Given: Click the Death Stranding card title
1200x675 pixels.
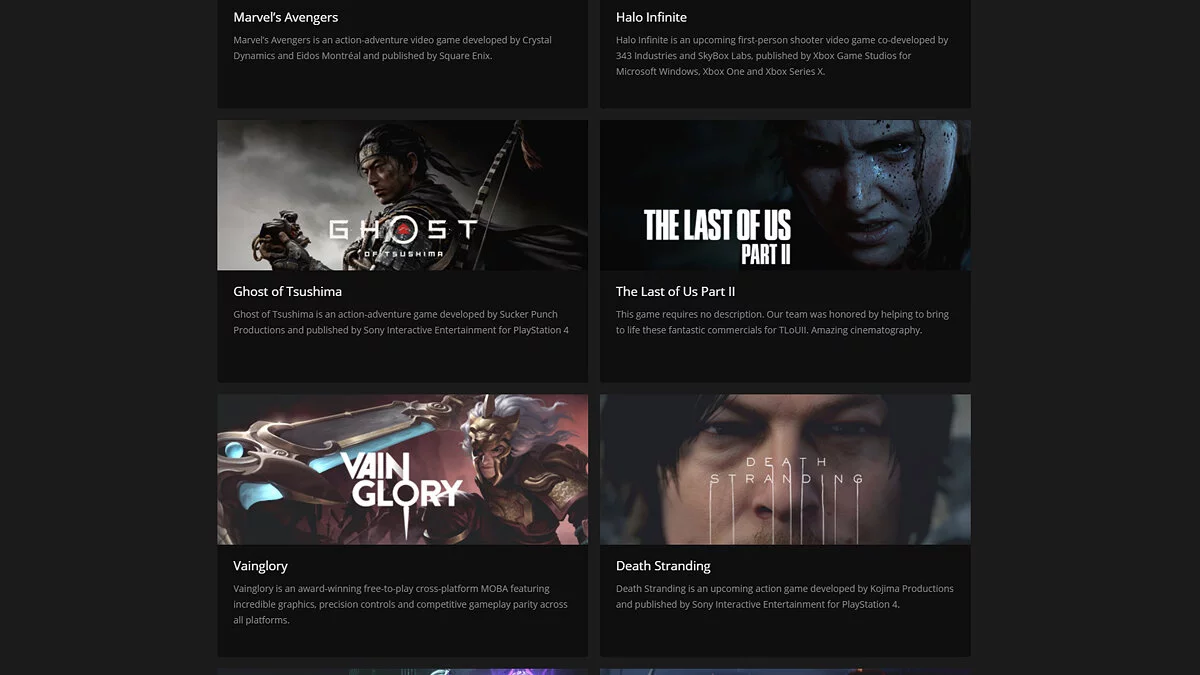Looking at the screenshot, I should coord(663,565).
